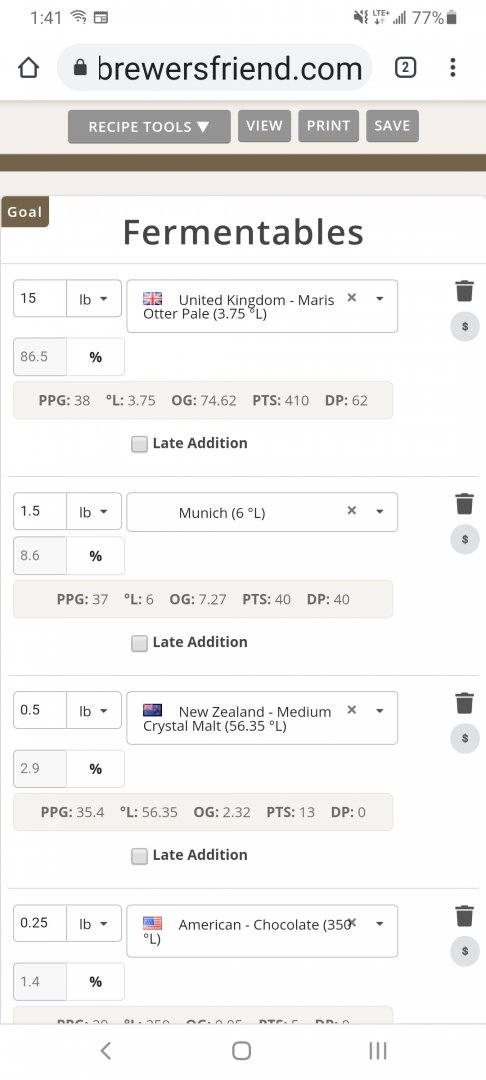Screen dimensions: 486x1080
Task: Check Late Addition under Munich
Action: pos(140,643)
